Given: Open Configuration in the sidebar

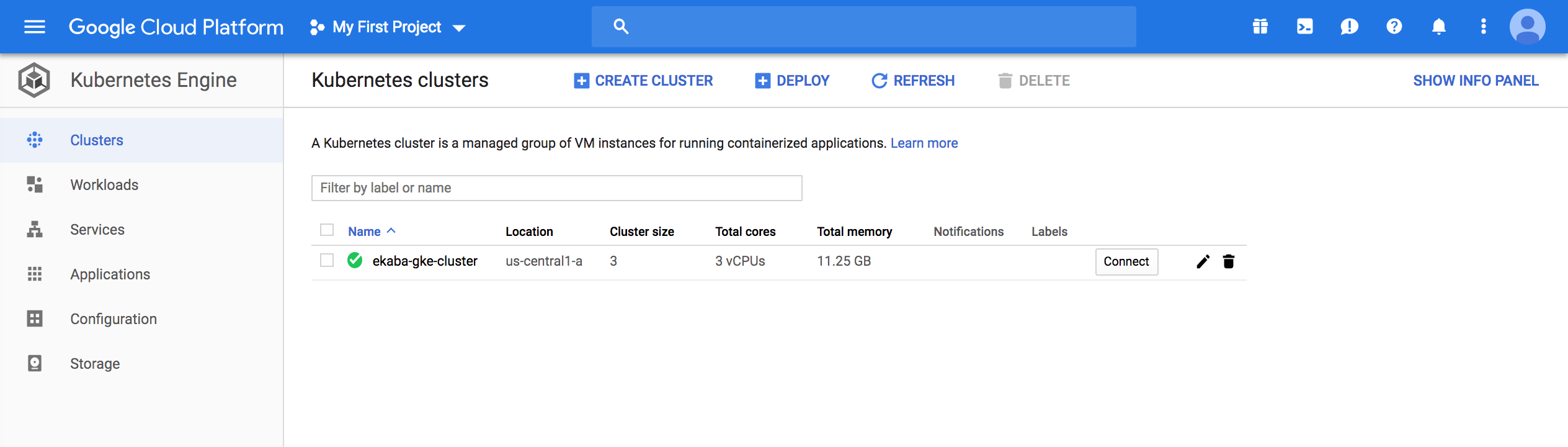Looking at the screenshot, I should pos(141,319).
